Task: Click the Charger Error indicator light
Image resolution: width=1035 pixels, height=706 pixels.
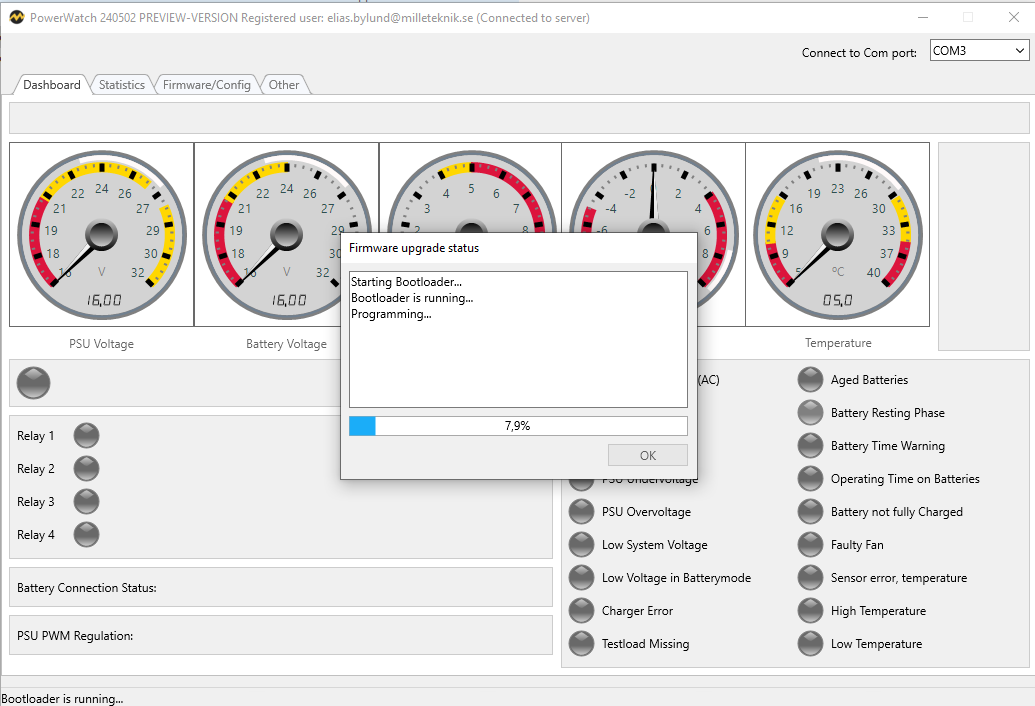Action: point(581,610)
